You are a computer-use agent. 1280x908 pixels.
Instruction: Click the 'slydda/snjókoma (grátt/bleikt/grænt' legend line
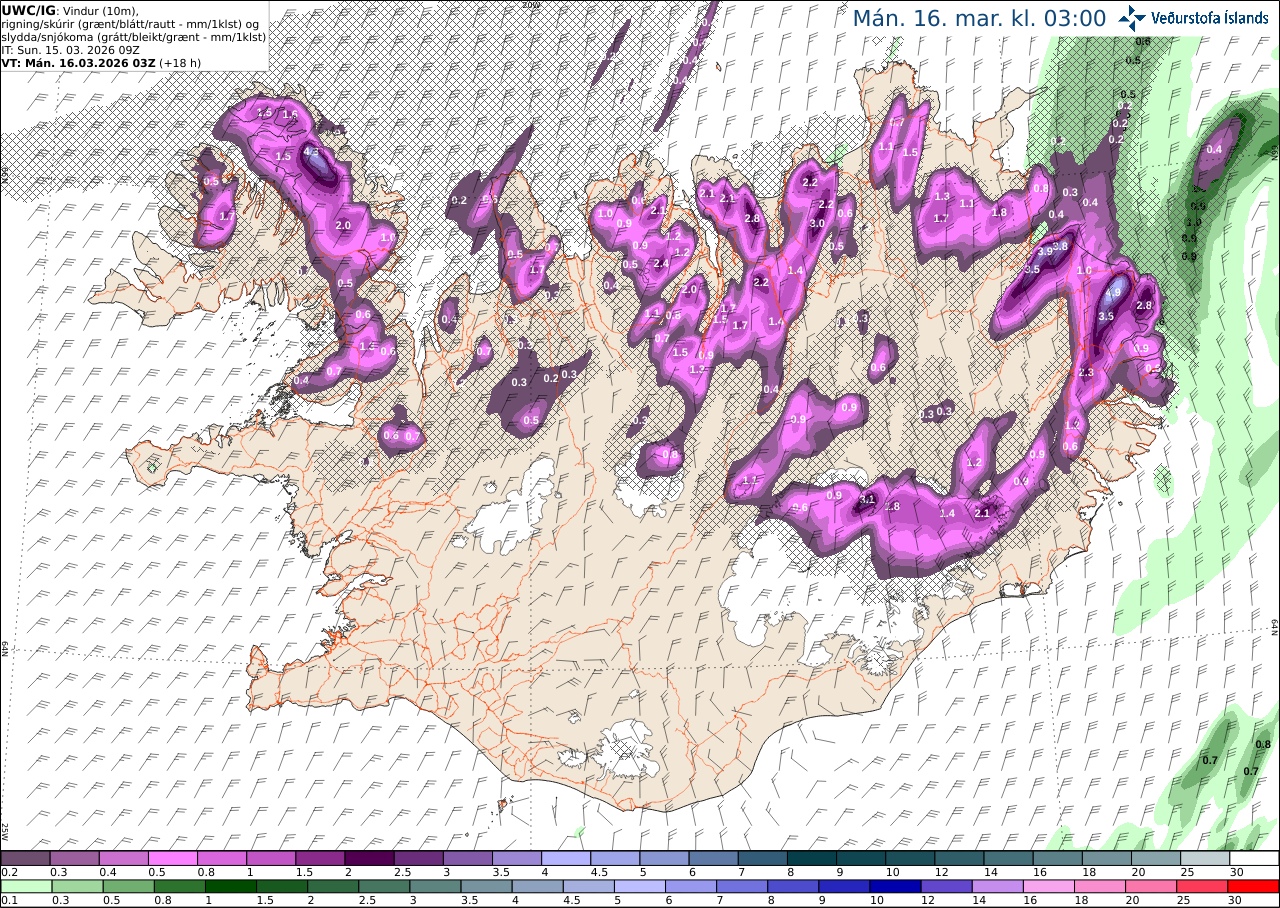tap(134, 36)
